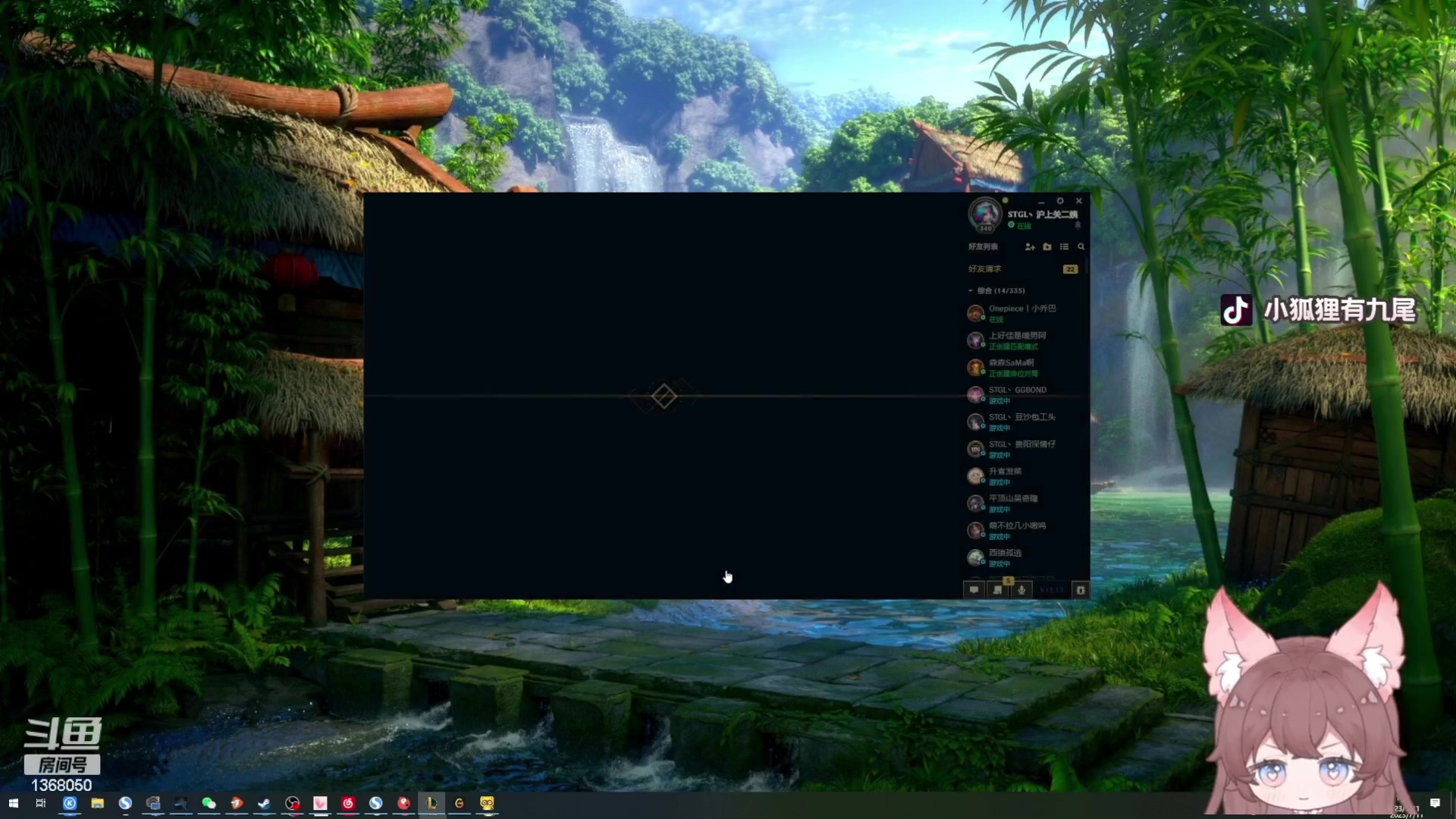The width and height of the screenshot is (1456, 819).
Task: Select friend 平顶山吴奇隆
Action: [x=1025, y=504]
